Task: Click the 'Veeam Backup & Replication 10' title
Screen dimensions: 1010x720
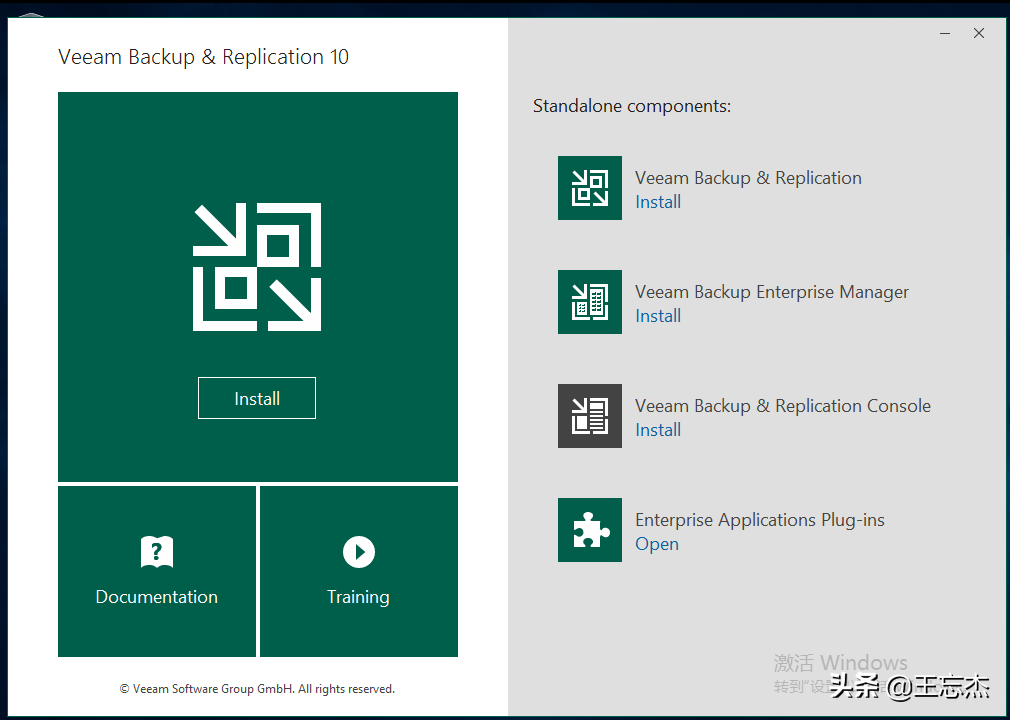Action: (204, 57)
